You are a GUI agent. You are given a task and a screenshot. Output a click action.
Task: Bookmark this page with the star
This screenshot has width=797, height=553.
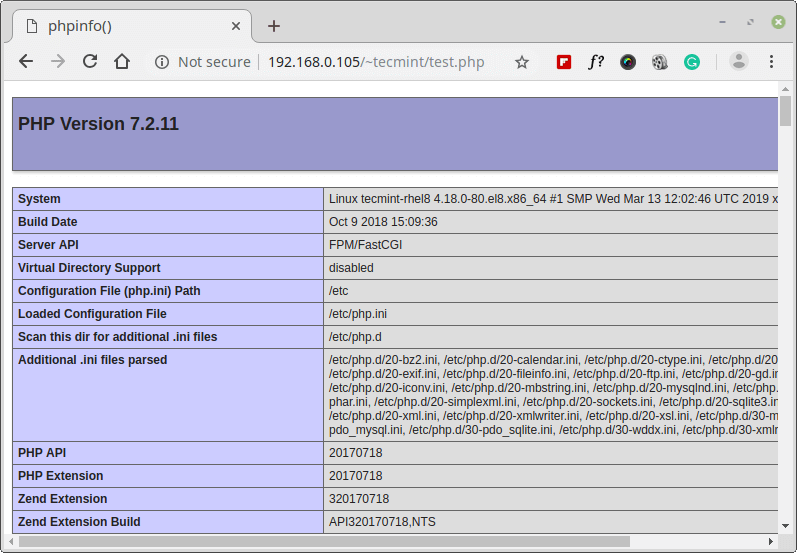pos(522,62)
